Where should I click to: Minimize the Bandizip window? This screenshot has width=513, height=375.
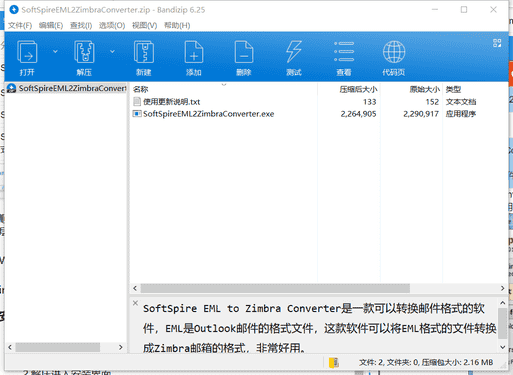tap(435, 10)
